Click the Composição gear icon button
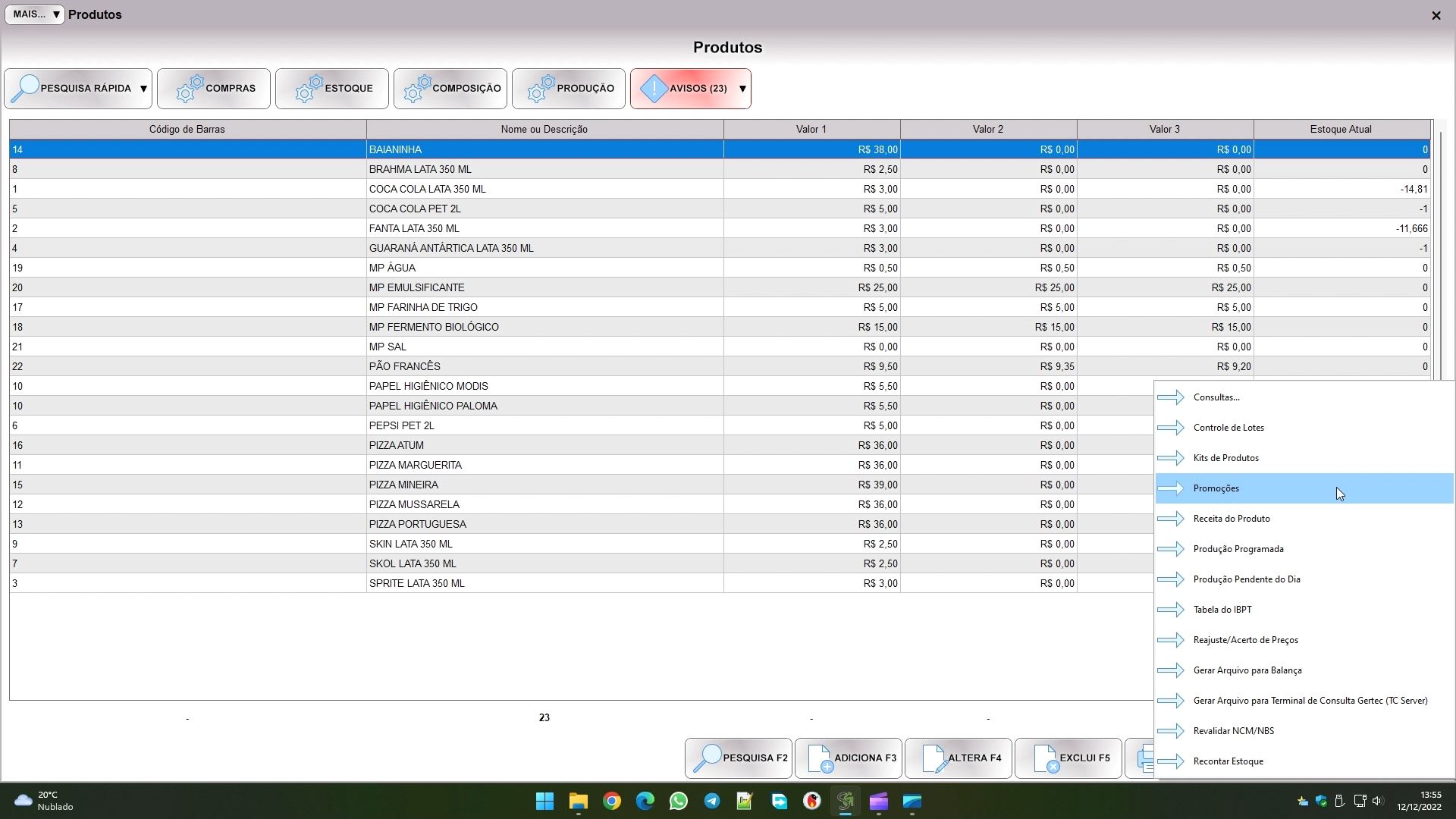This screenshot has width=1456, height=819. (417, 89)
